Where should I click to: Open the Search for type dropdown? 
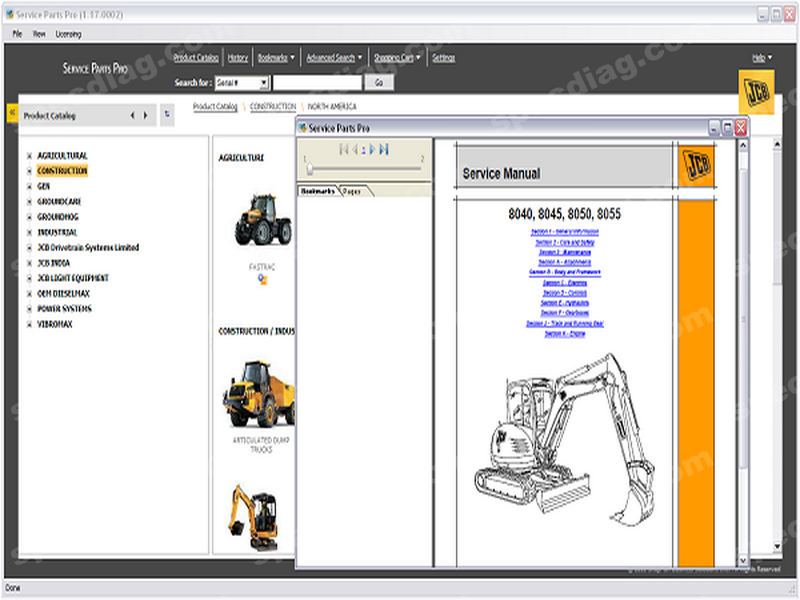(264, 83)
